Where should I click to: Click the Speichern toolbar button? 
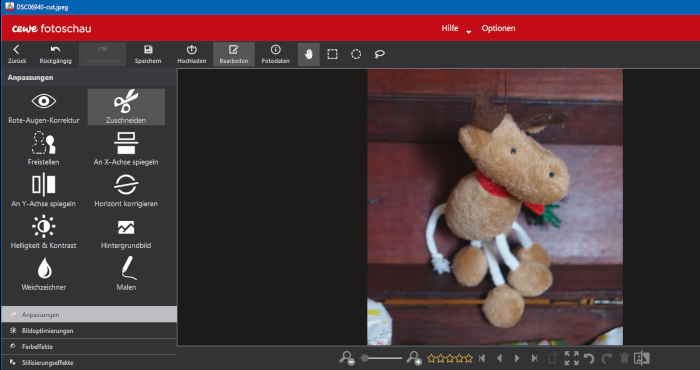pyautogui.click(x=148, y=54)
